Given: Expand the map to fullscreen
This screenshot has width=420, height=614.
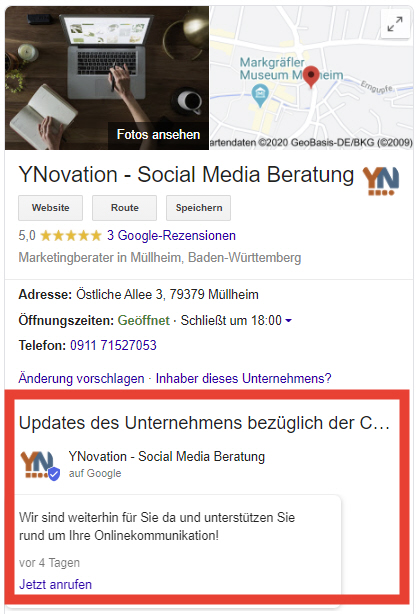Looking at the screenshot, I should pyautogui.click(x=395, y=24).
